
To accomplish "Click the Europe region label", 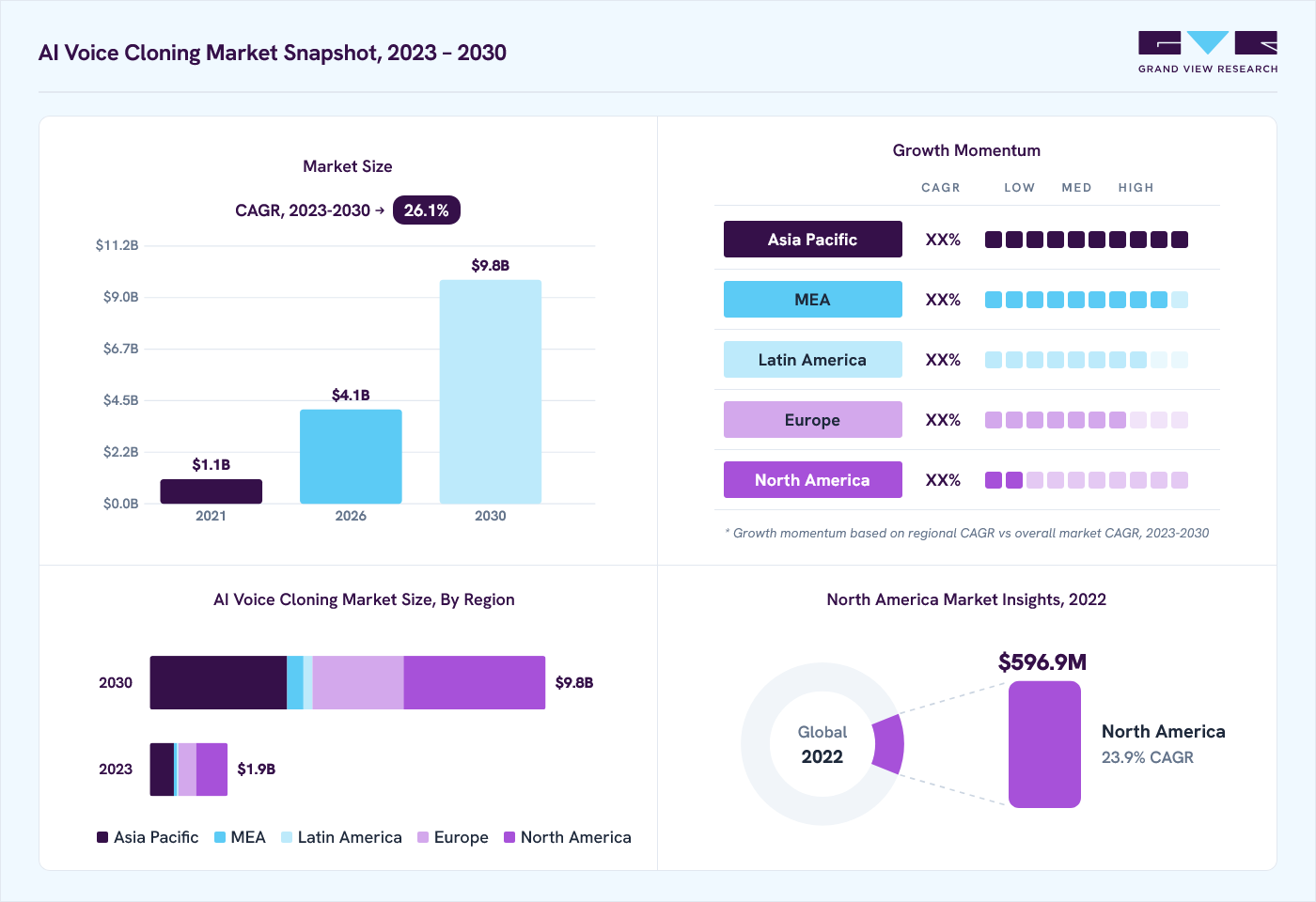I will [x=813, y=420].
